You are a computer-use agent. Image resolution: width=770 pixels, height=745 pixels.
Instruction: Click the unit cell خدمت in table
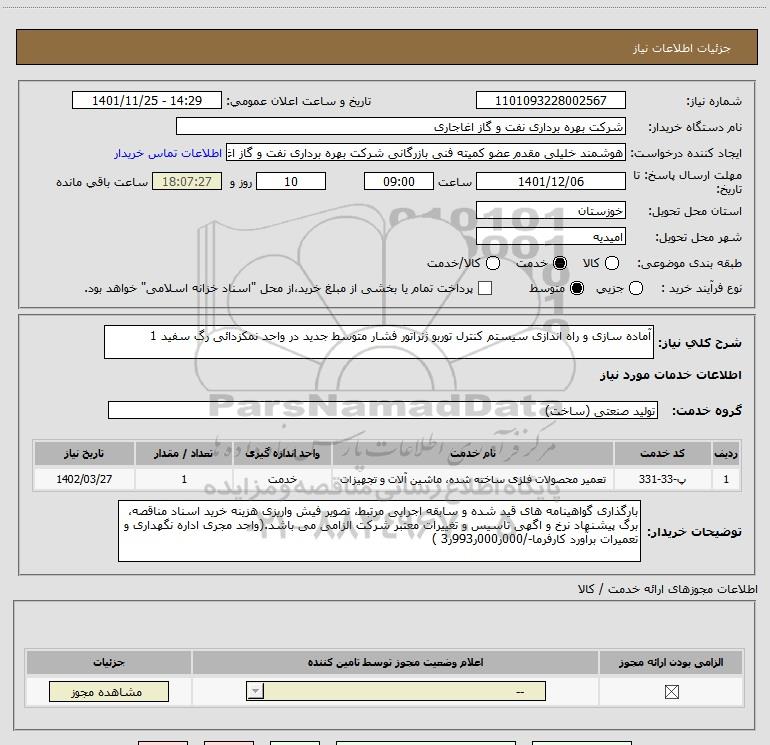[x=282, y=479]
